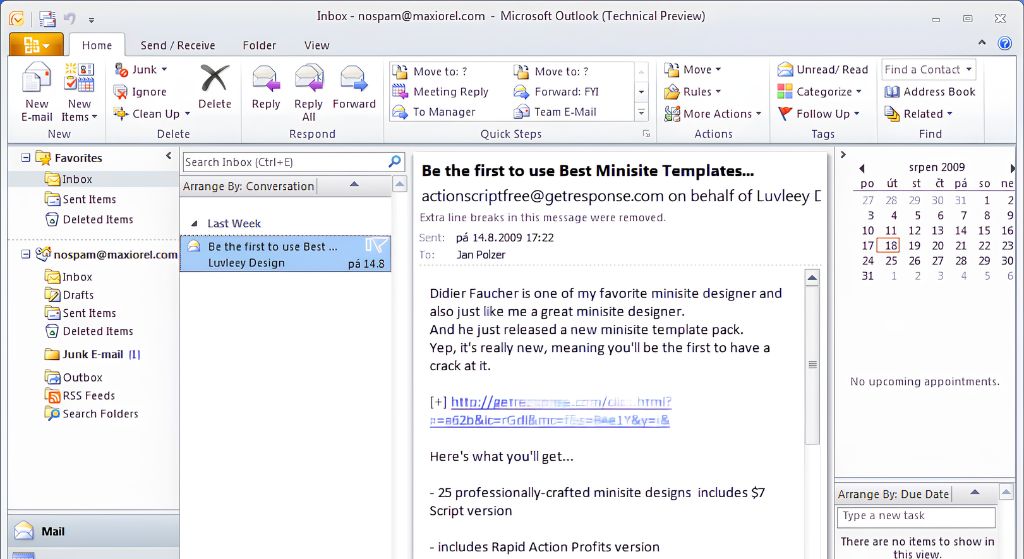Click Arrange By: Conversation header

coord(249,186)
